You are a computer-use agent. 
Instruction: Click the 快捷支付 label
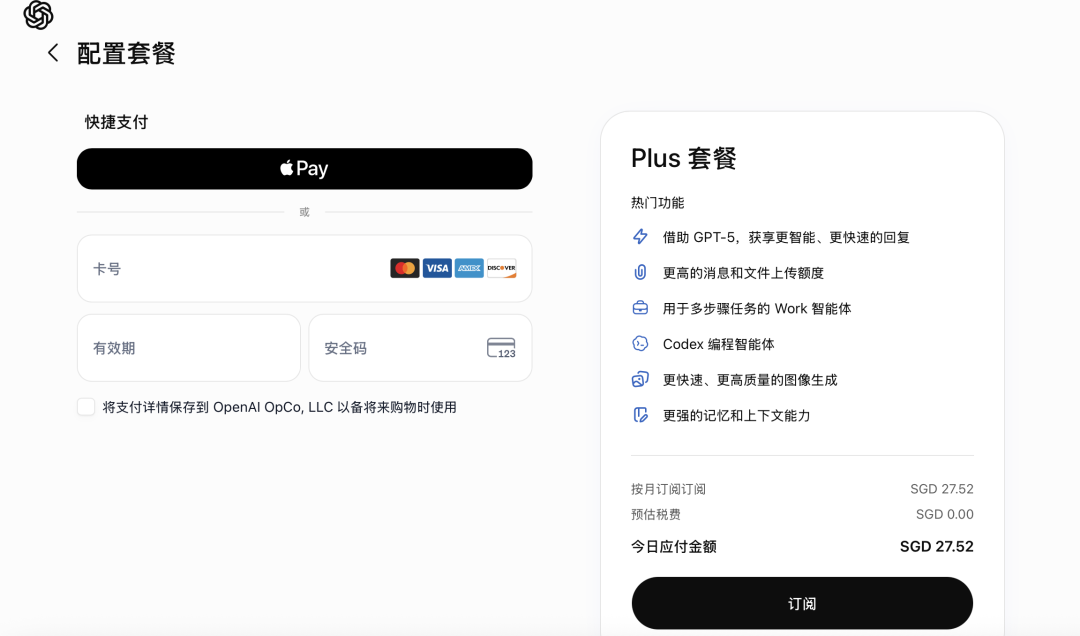coord(116,123)
